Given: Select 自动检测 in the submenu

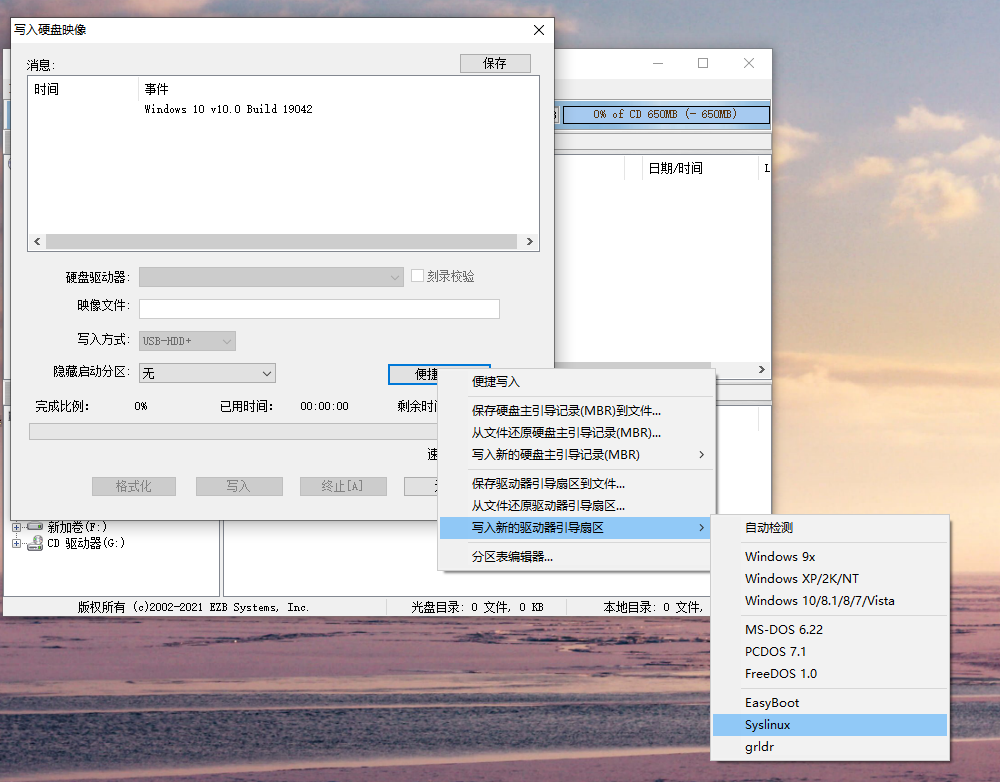Looking at the screenshot, I should 830,527.
